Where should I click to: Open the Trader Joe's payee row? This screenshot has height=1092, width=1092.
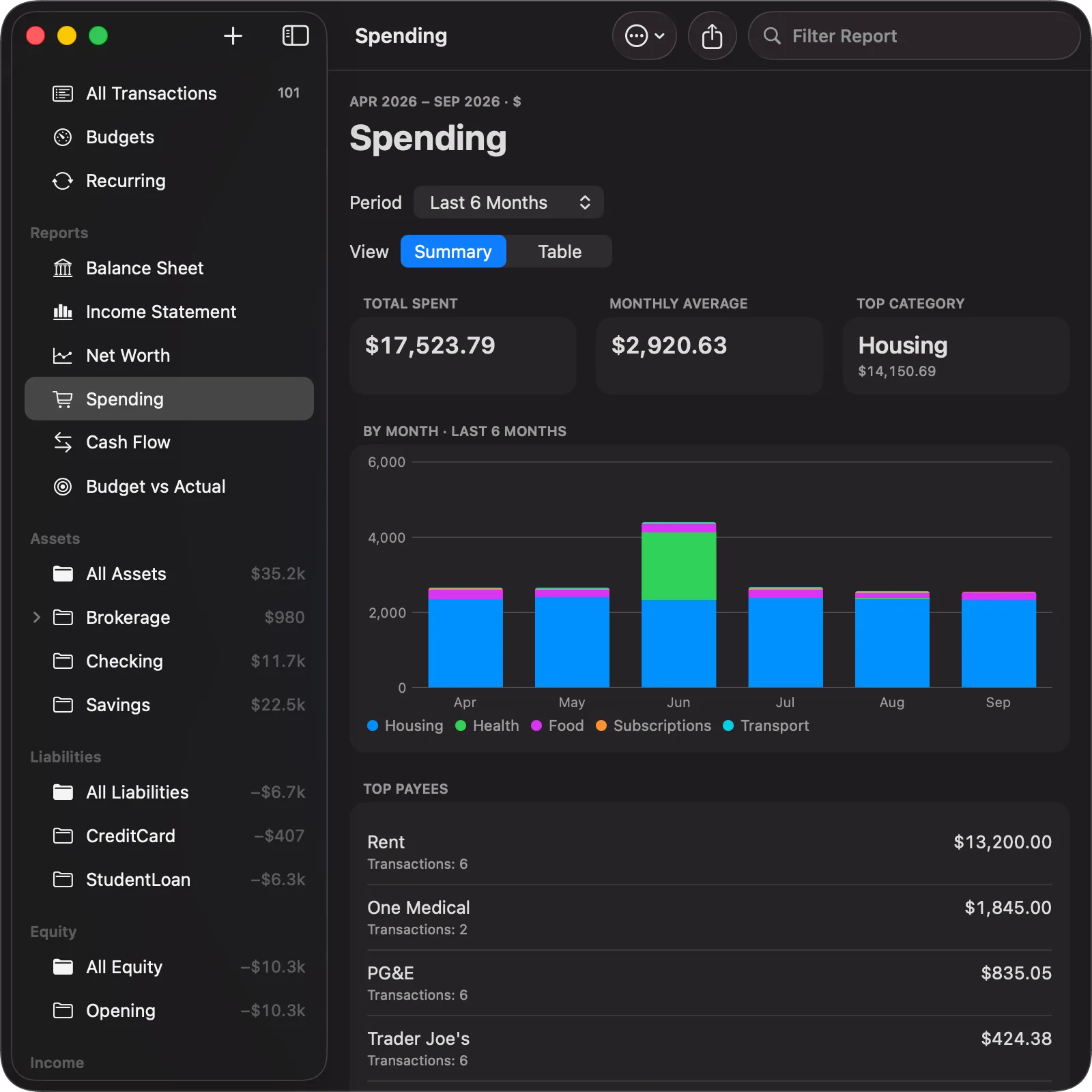click(709, 1048)
